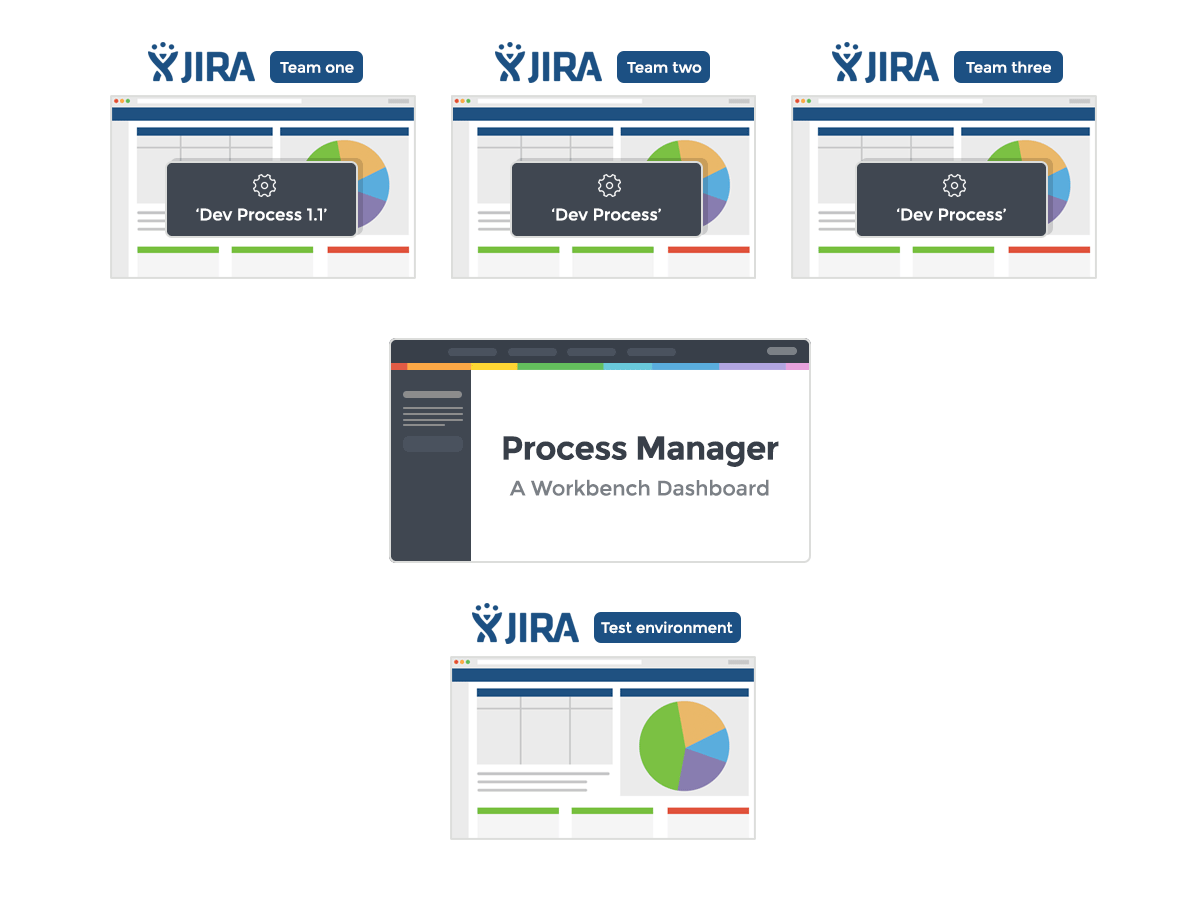Select the pie chart on Test environment dashboard

tap(684, 745)
